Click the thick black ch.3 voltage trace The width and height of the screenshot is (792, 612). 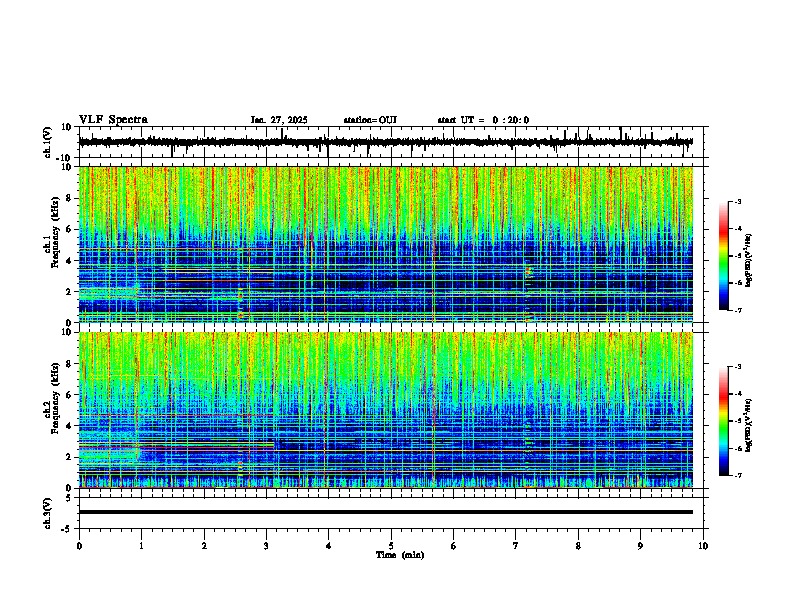(x=386, y=512)
